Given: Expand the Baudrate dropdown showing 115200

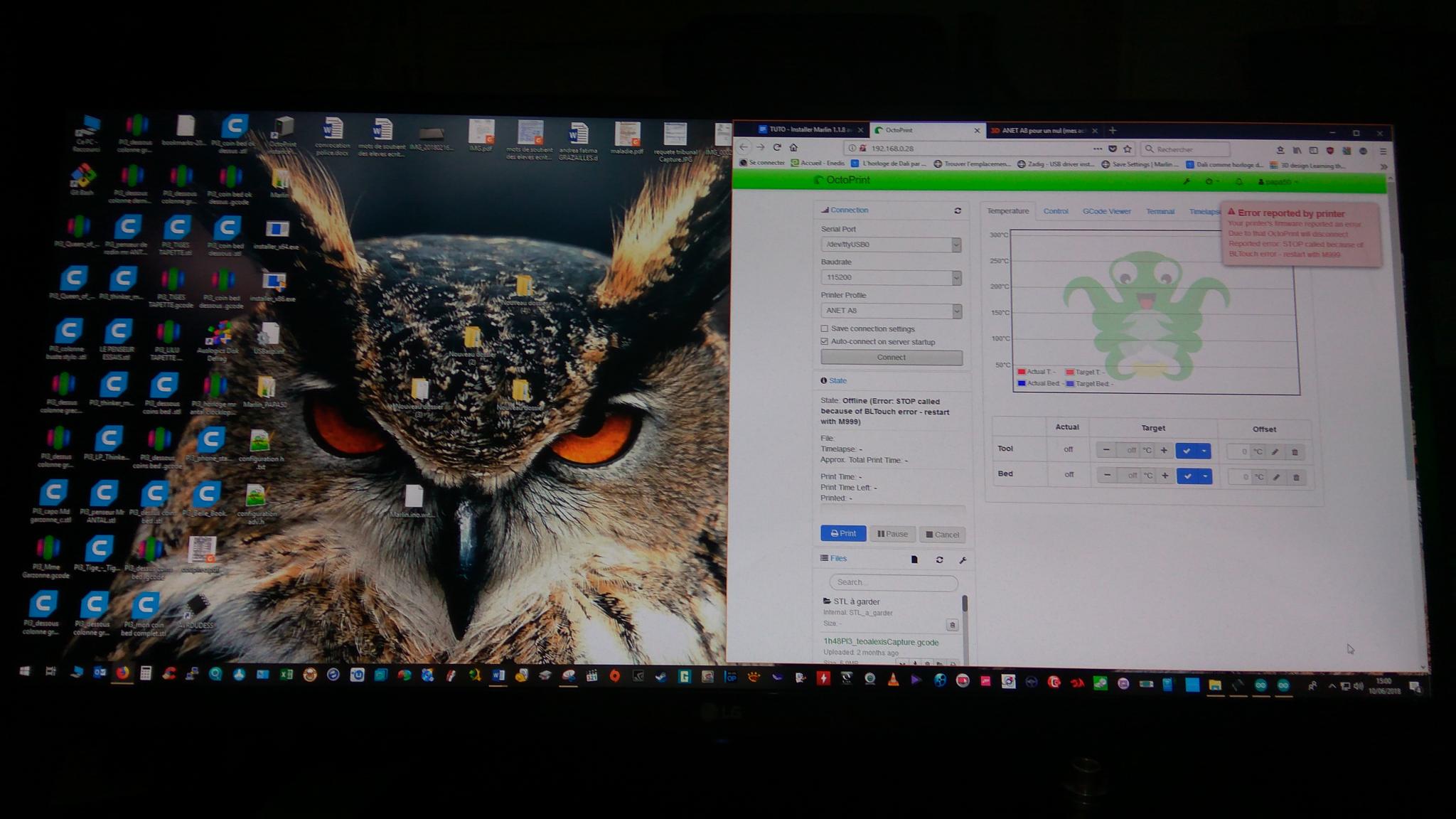Looking at the screenshot, I should [x=891, y=277].
